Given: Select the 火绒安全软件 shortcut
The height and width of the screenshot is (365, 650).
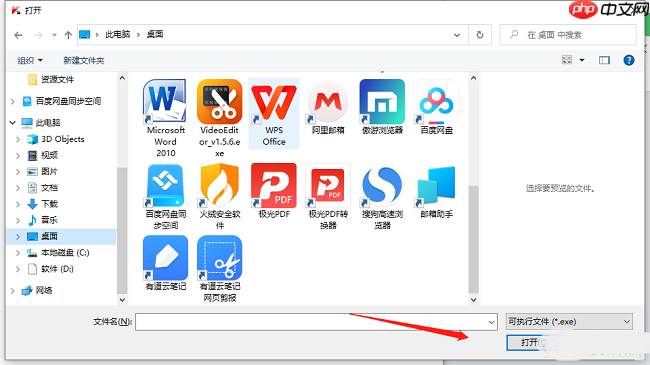Looking at the screenshot, I should pyautogui.click(x=219, y=197).
